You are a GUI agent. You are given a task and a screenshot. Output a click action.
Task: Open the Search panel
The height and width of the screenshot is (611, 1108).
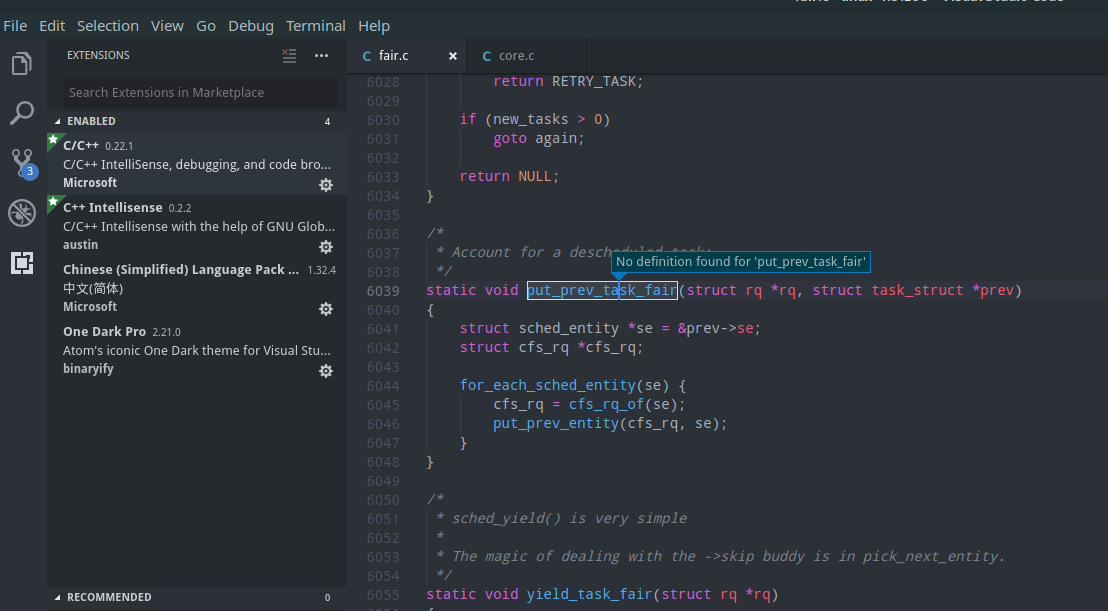click(22, 112)
